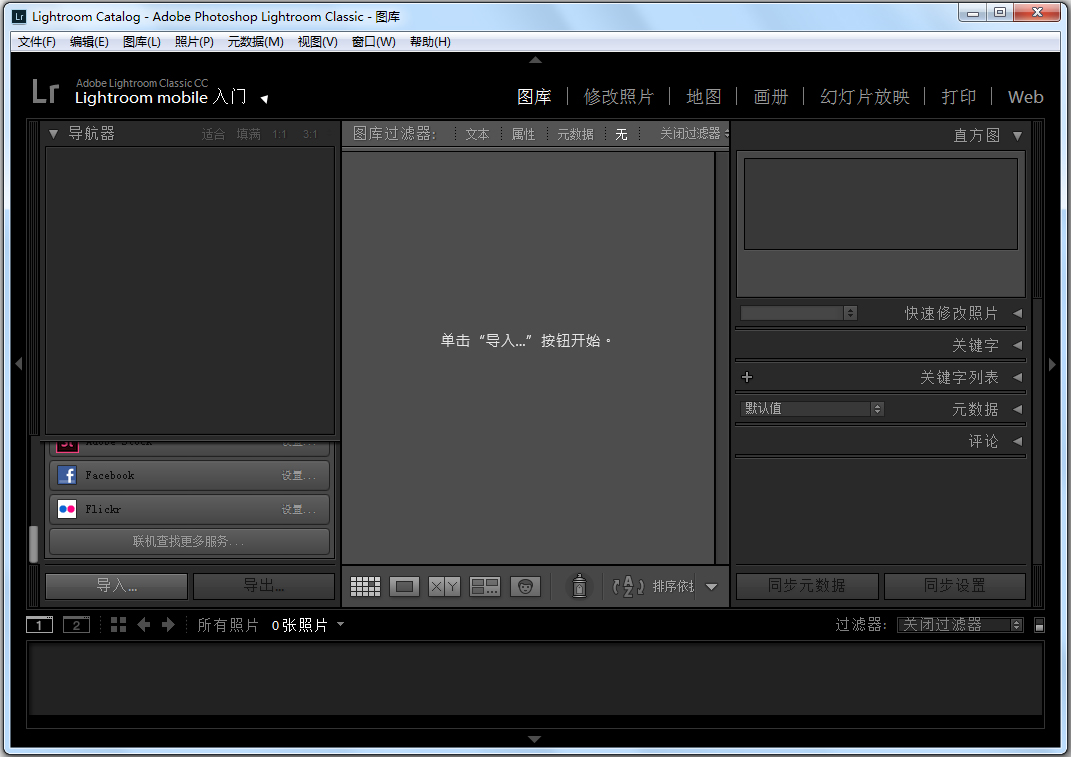Switch to 打印 Print module

pos(958,96)
